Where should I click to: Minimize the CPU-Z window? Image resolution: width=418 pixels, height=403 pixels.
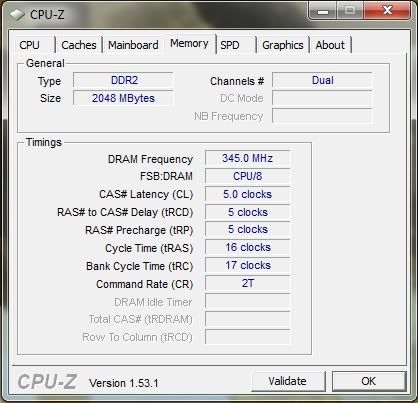[x=323, y=11]
